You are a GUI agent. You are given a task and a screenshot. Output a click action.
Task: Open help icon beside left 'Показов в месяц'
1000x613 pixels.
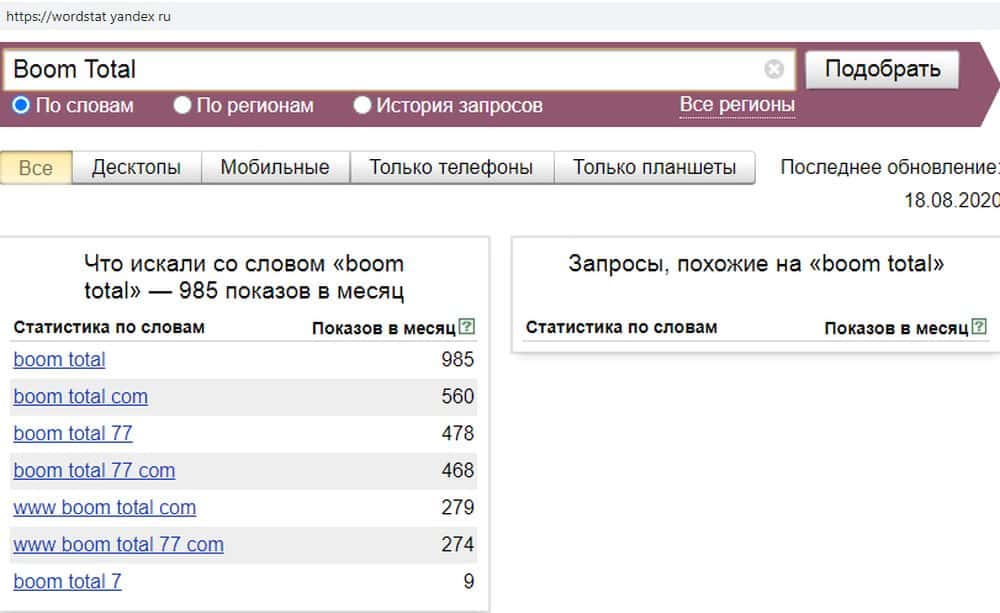coord(467,327)
